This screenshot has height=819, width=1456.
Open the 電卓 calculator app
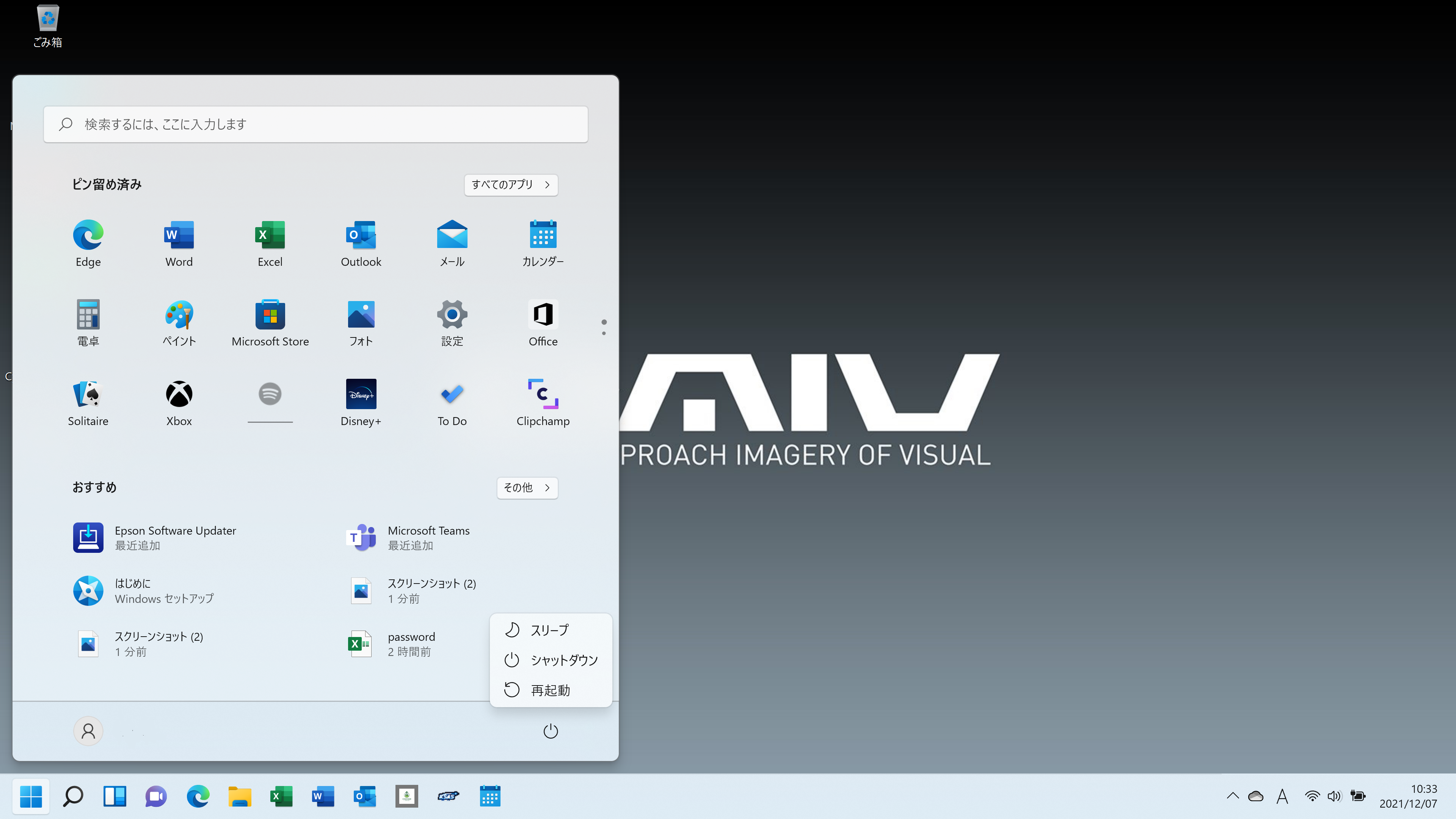pos(88,323)
